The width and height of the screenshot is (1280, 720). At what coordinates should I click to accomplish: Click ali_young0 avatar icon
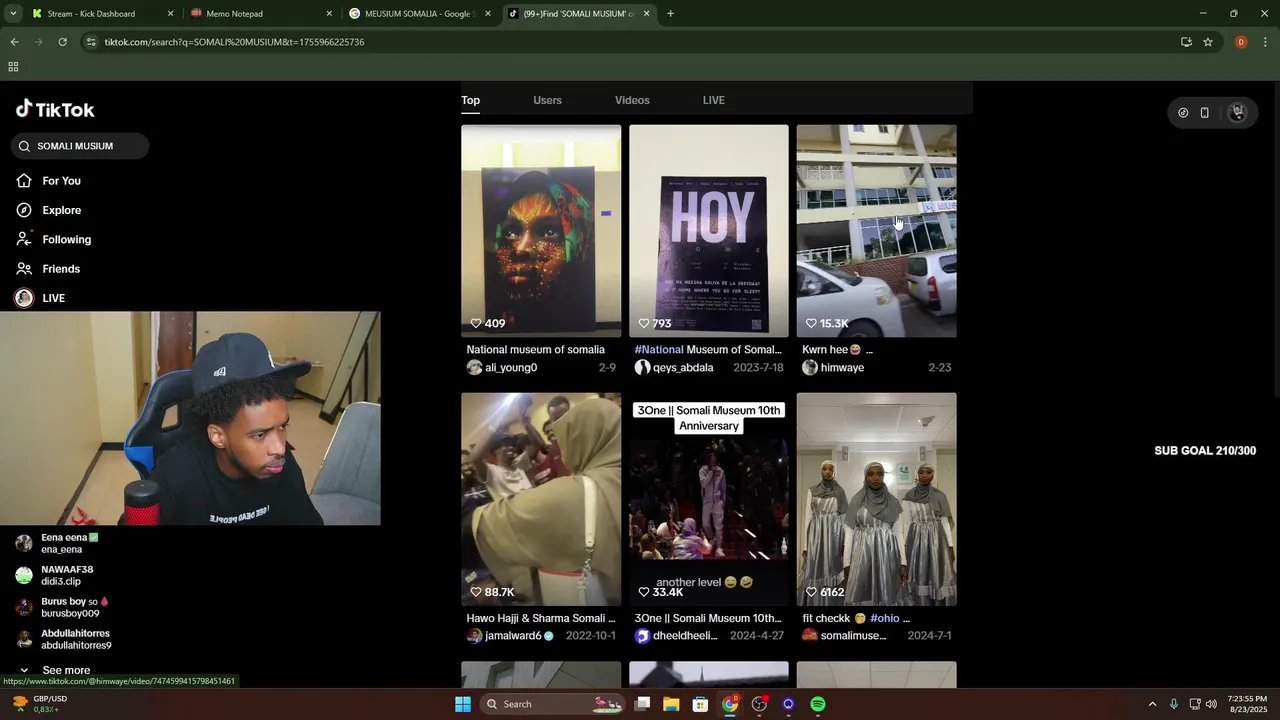pos(474,368)
